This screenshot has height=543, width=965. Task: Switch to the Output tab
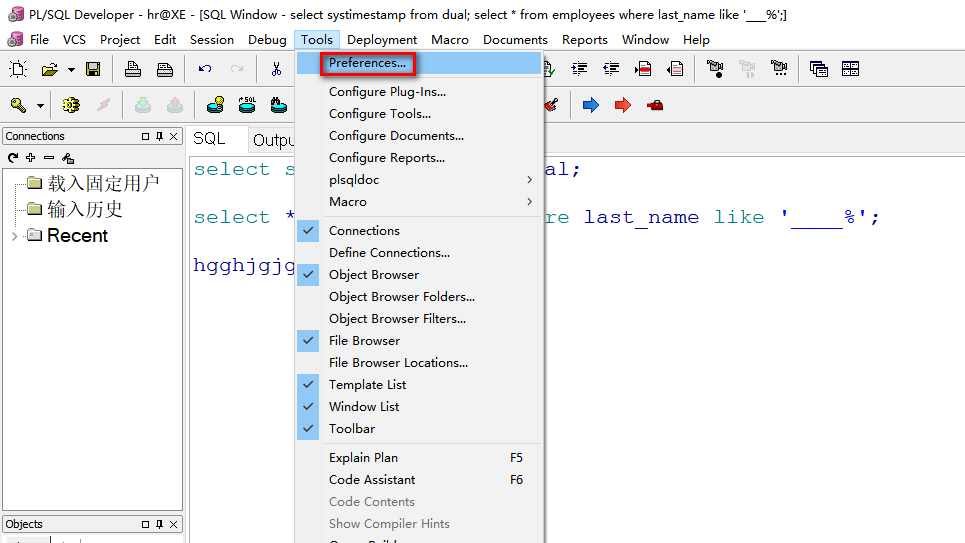[x=273, y=140]
